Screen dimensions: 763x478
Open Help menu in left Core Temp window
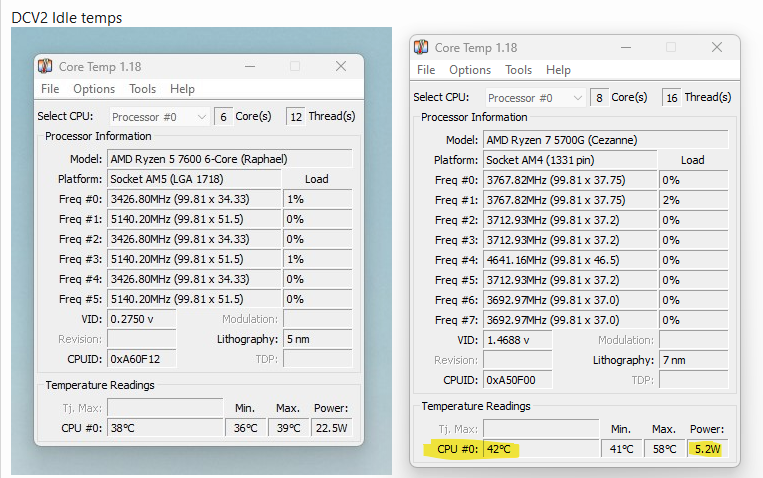(182, 89)
